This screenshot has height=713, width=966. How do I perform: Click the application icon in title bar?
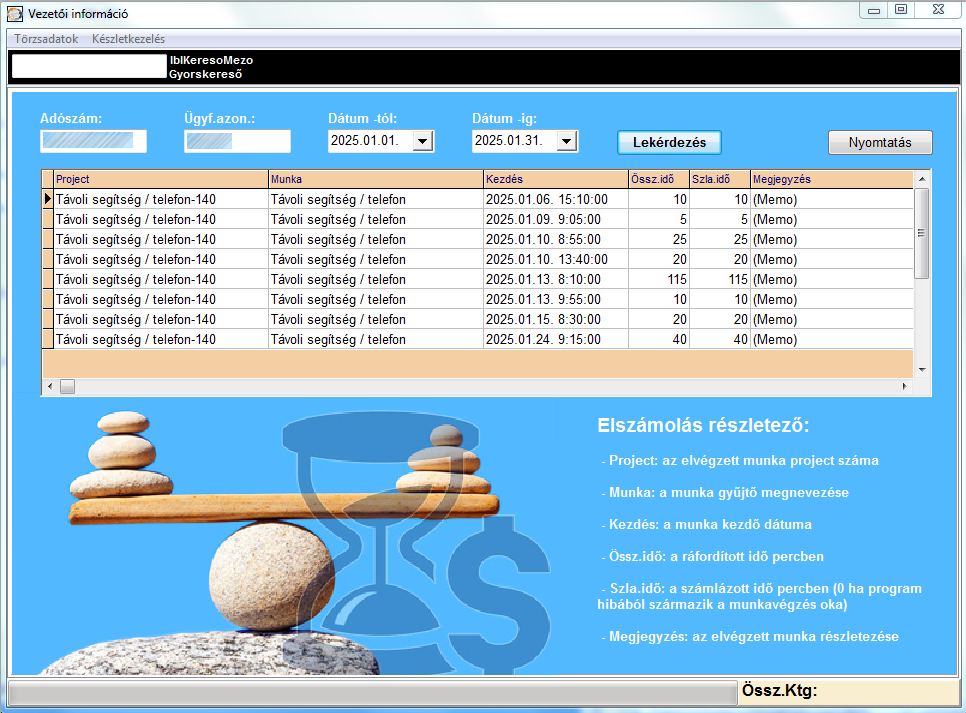point(15,13)
